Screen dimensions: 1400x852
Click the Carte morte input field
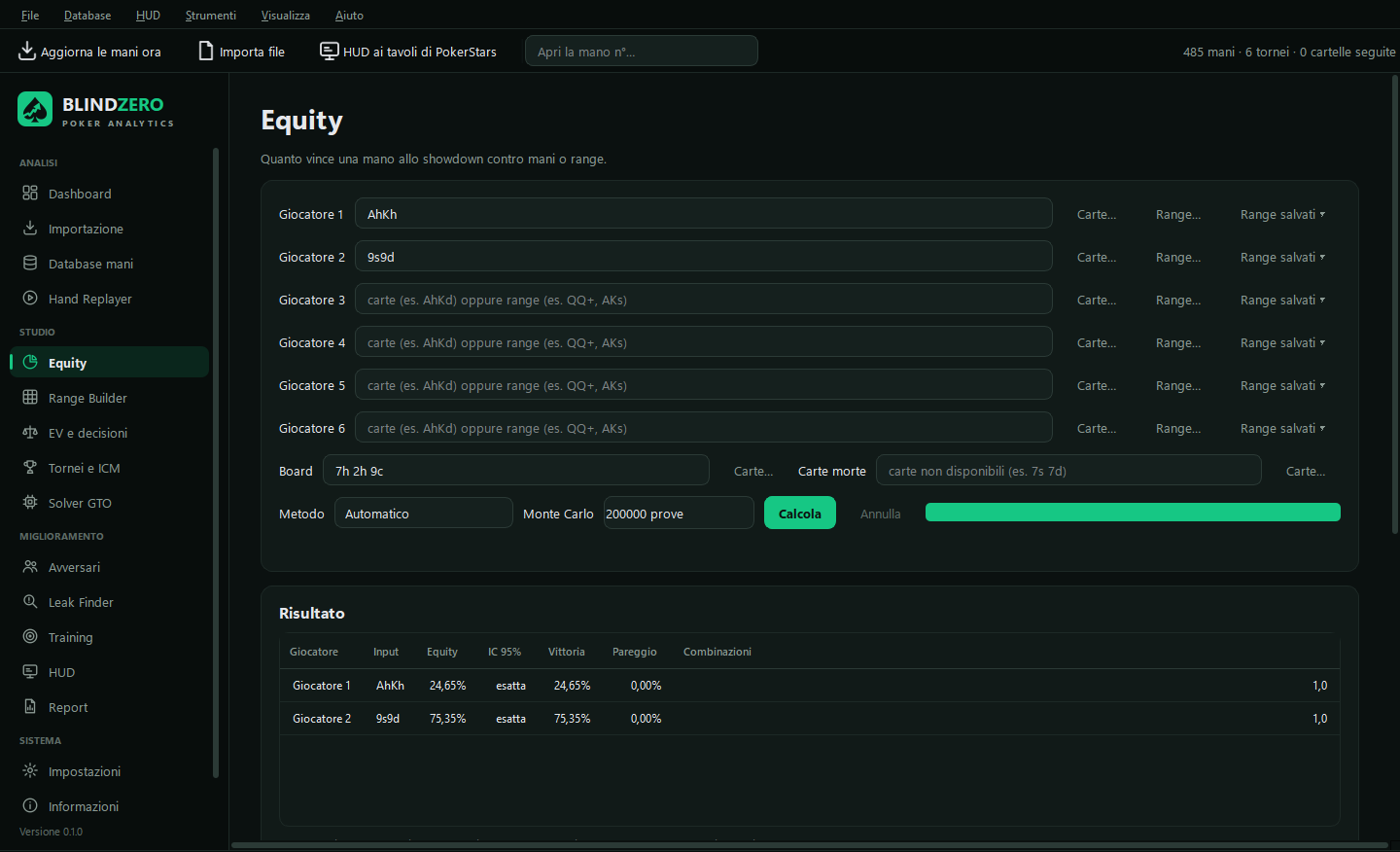click(1068, 470)
